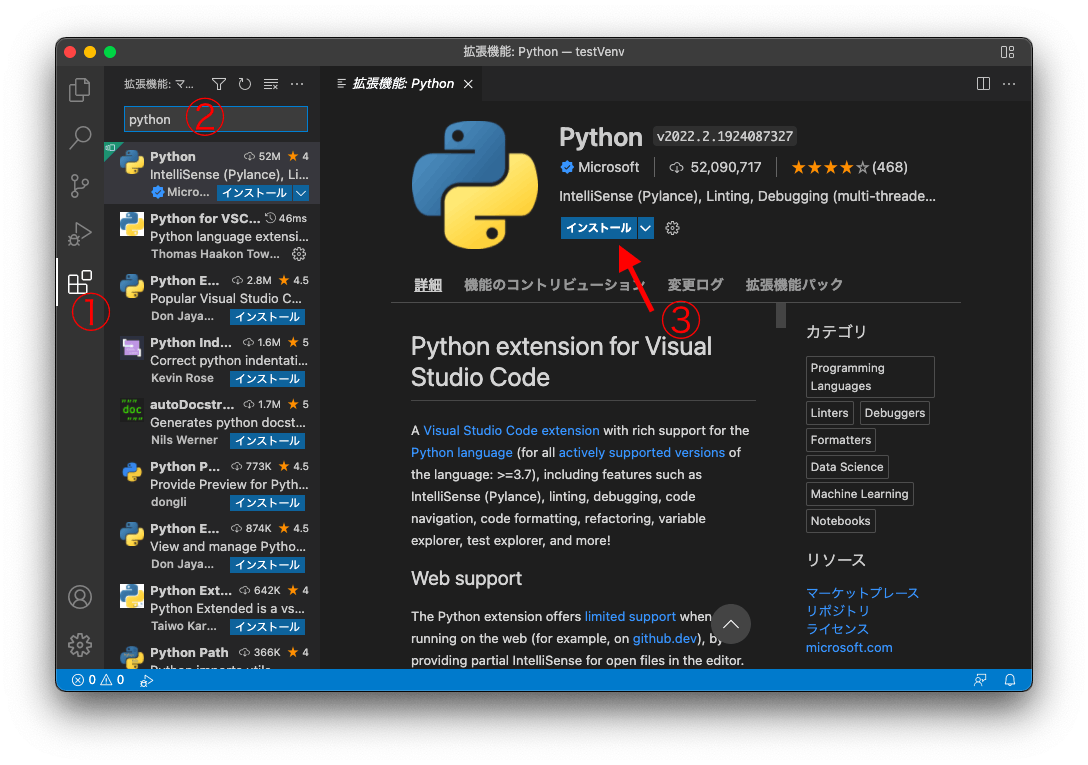The height and width of the screenshot is (765, 1088).
Task: Open the ライセンス resource link
Action: [x=838, y=629]
